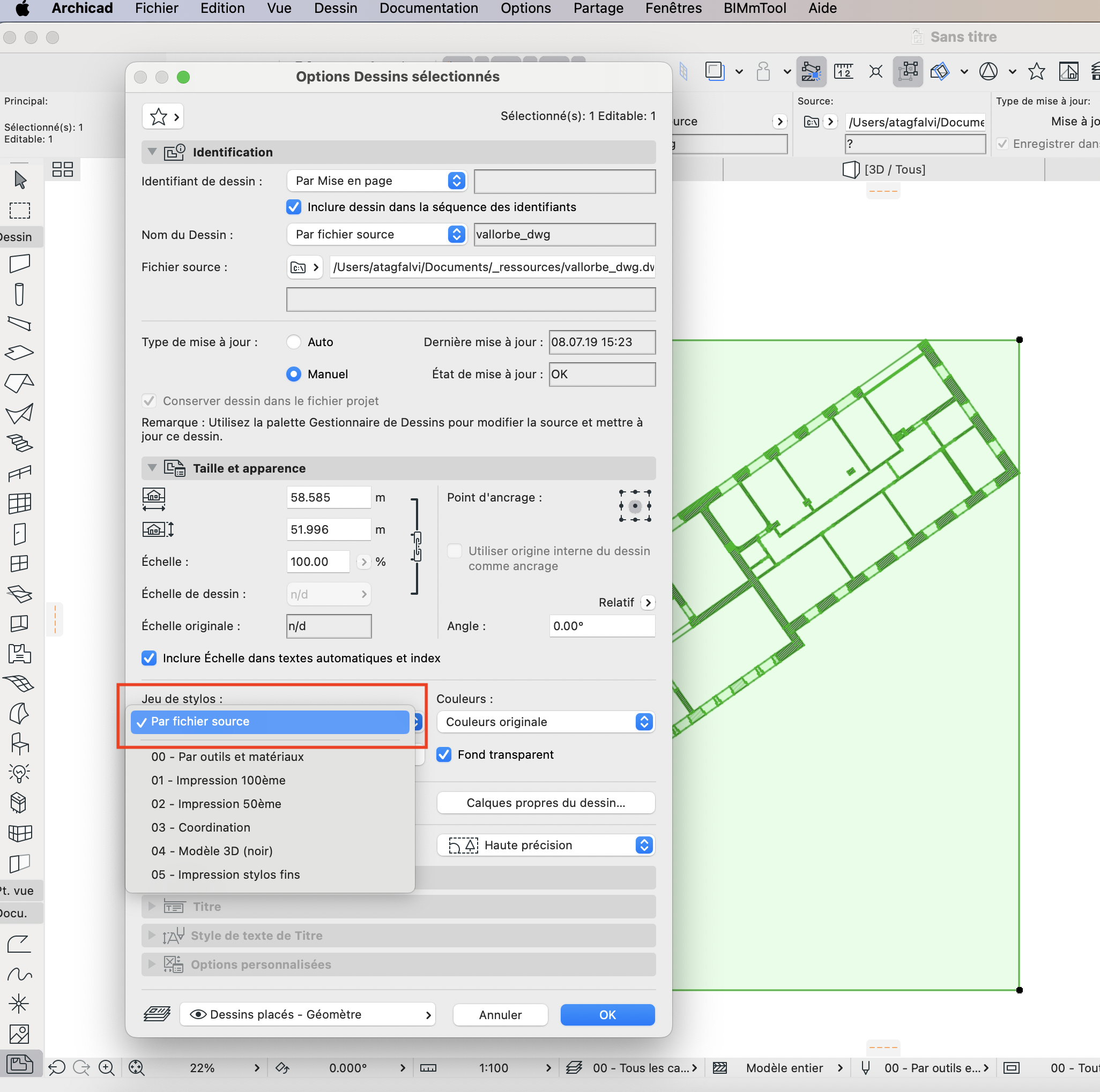Click the Favorites star in main toolbar
Image resolution: width=1100 pixels, height=1092 pixels.
pyautogui.click(x=1036, y=72)
